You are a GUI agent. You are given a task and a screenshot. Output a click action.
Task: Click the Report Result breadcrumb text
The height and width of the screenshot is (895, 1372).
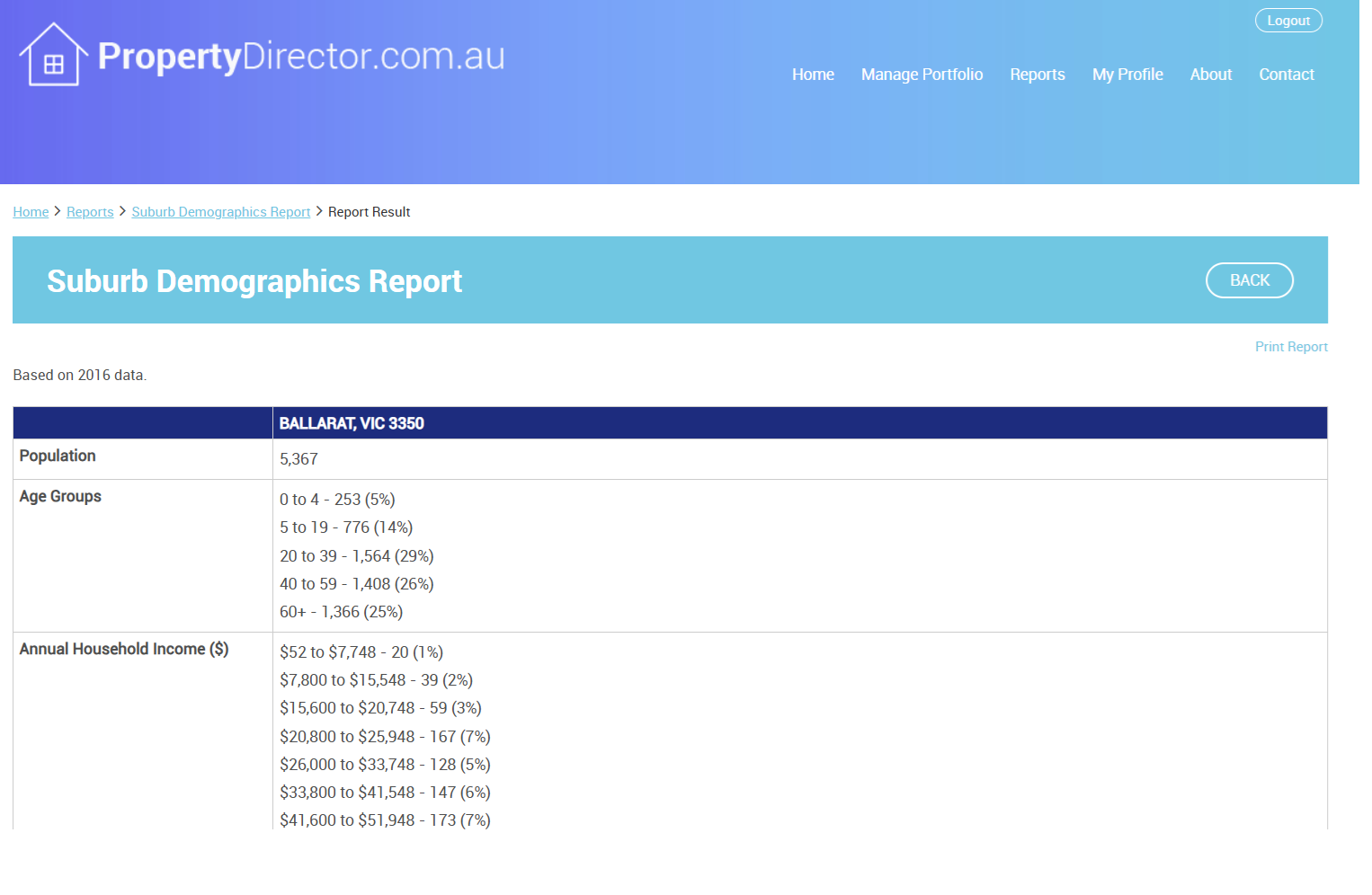[x=369, y=212]
